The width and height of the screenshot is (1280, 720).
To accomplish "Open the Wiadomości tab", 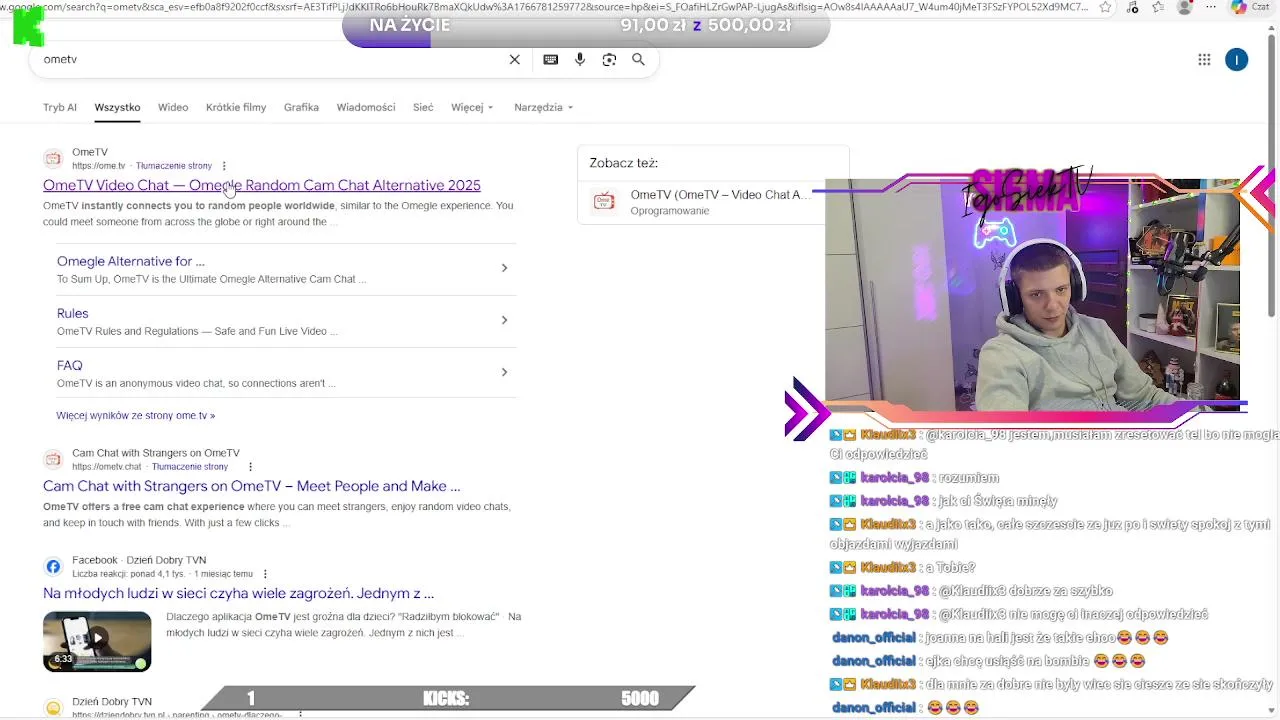I will [x=366, y=107].
